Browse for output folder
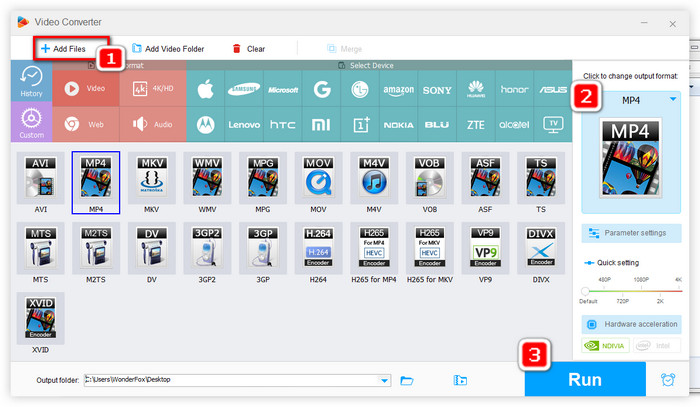Image resolution: width=700 pixels, height=407 pixels. pos(407,381)
